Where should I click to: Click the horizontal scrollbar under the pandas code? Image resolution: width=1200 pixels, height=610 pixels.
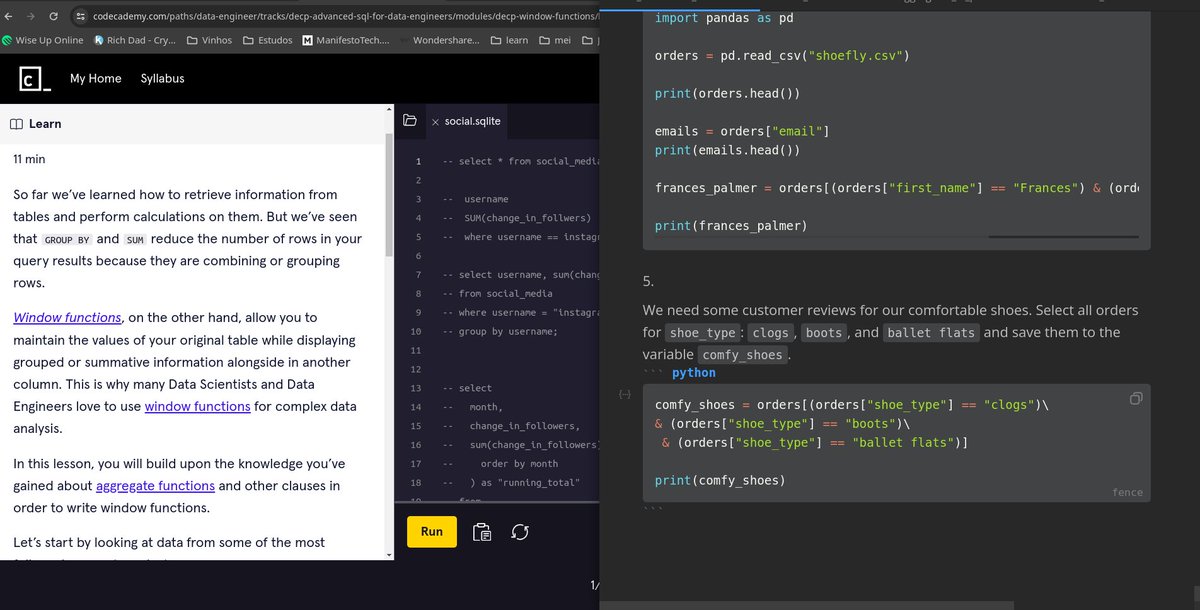tap(1063, 237)
